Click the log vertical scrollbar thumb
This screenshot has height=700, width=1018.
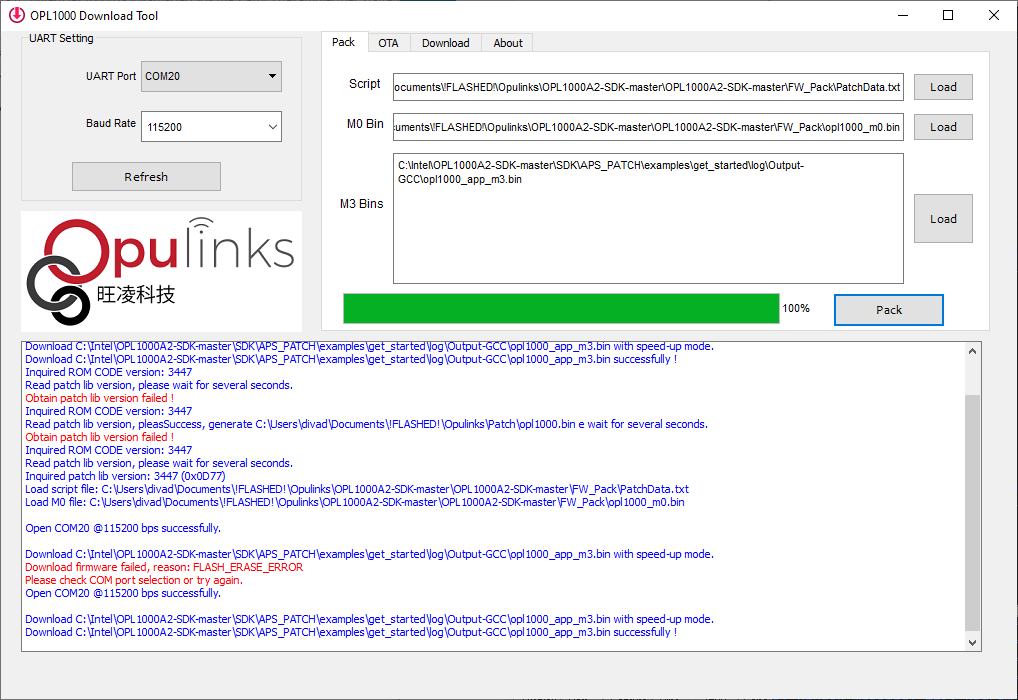(x=972, y=512)
